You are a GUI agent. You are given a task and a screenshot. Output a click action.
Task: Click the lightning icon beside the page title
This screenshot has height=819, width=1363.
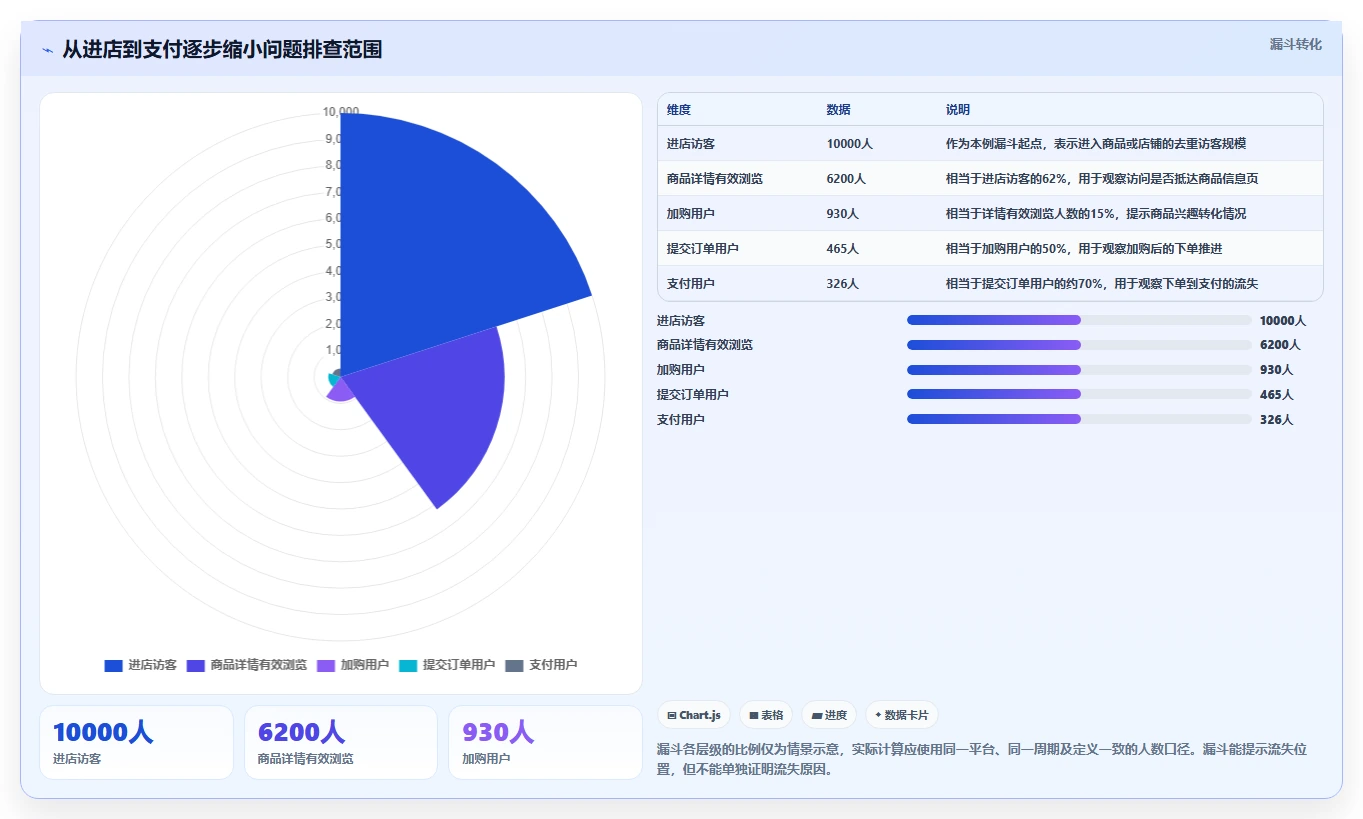[x=47, y=50]
